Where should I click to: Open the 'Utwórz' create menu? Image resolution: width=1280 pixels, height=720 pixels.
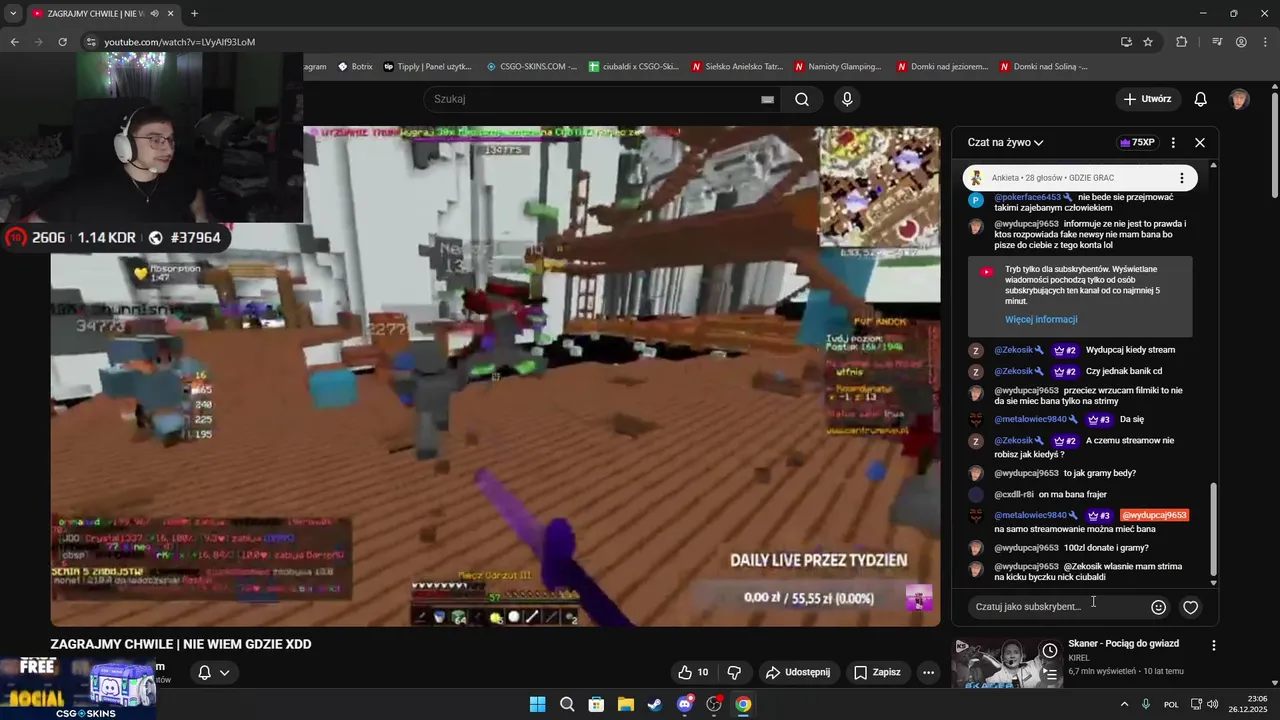tap(1147, 99)
